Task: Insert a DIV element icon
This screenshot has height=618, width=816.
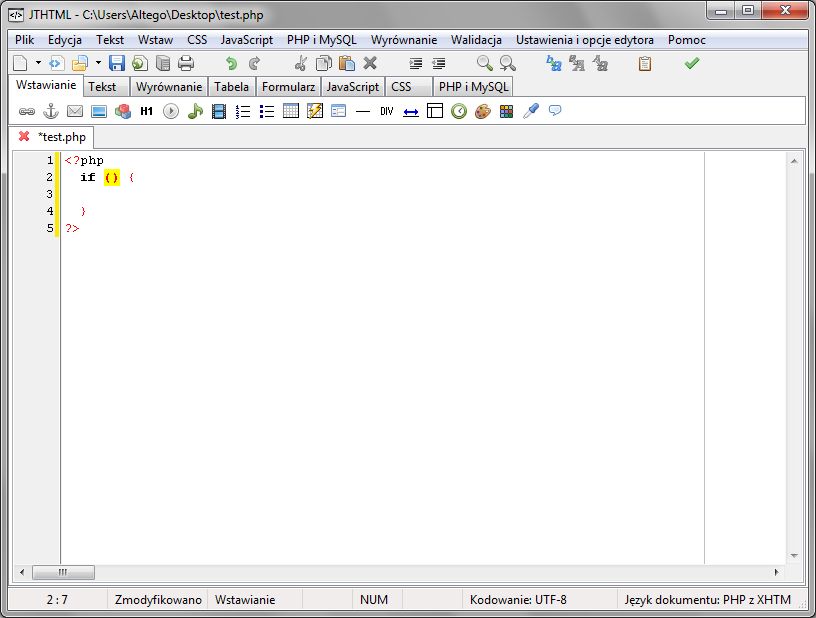Action: (387, 111)
